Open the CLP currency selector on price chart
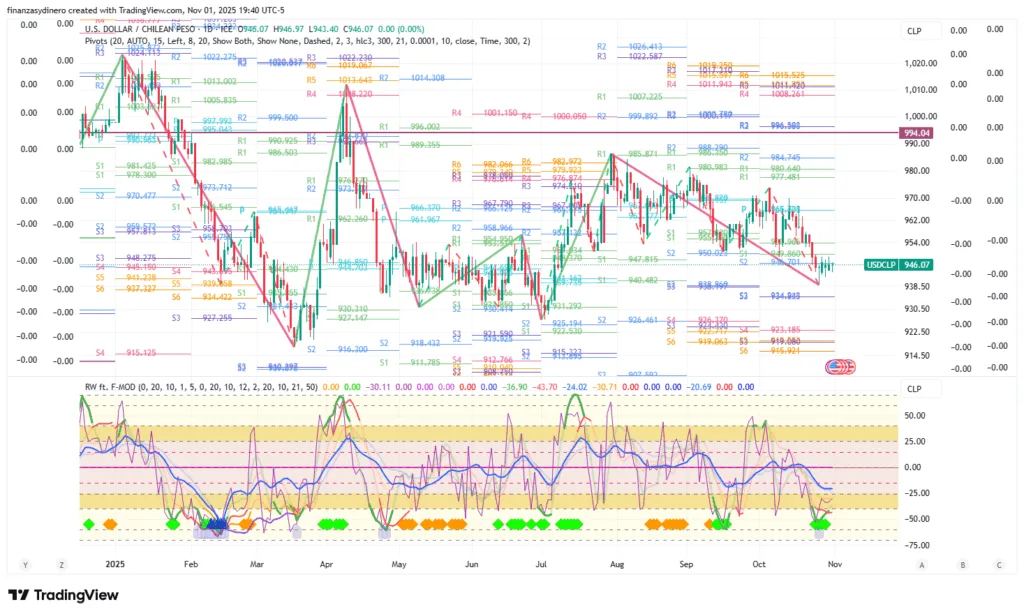The image size is (1024, 616). [x=914, y=31]
